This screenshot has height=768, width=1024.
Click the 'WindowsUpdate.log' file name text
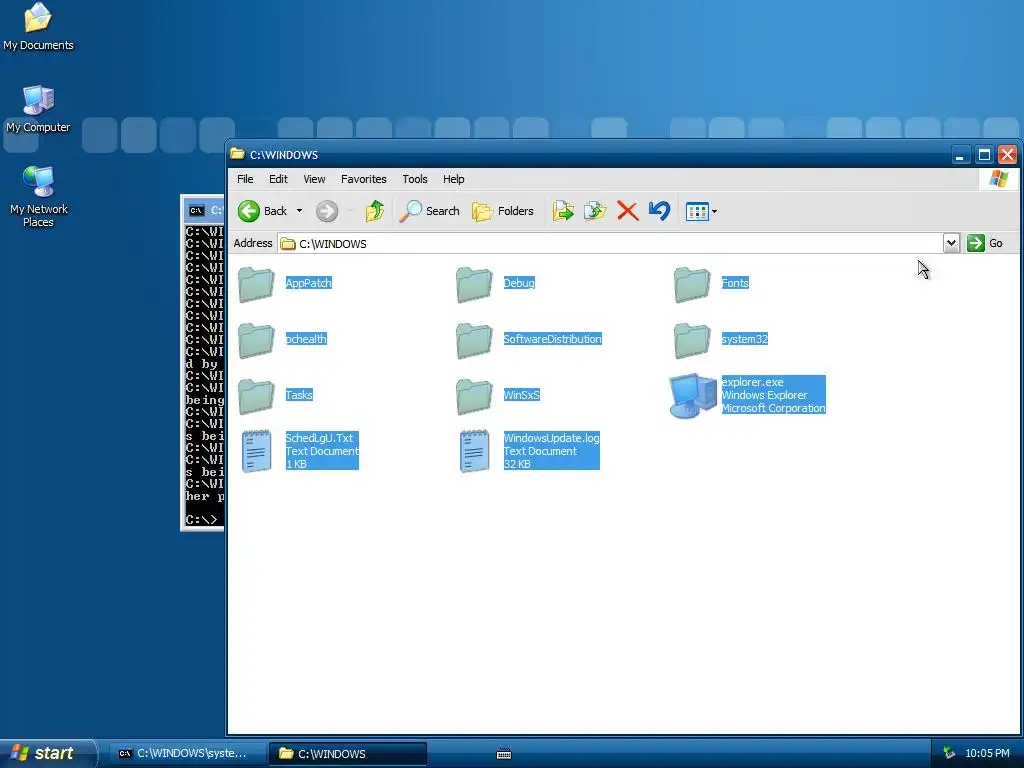tap(551, 438)
